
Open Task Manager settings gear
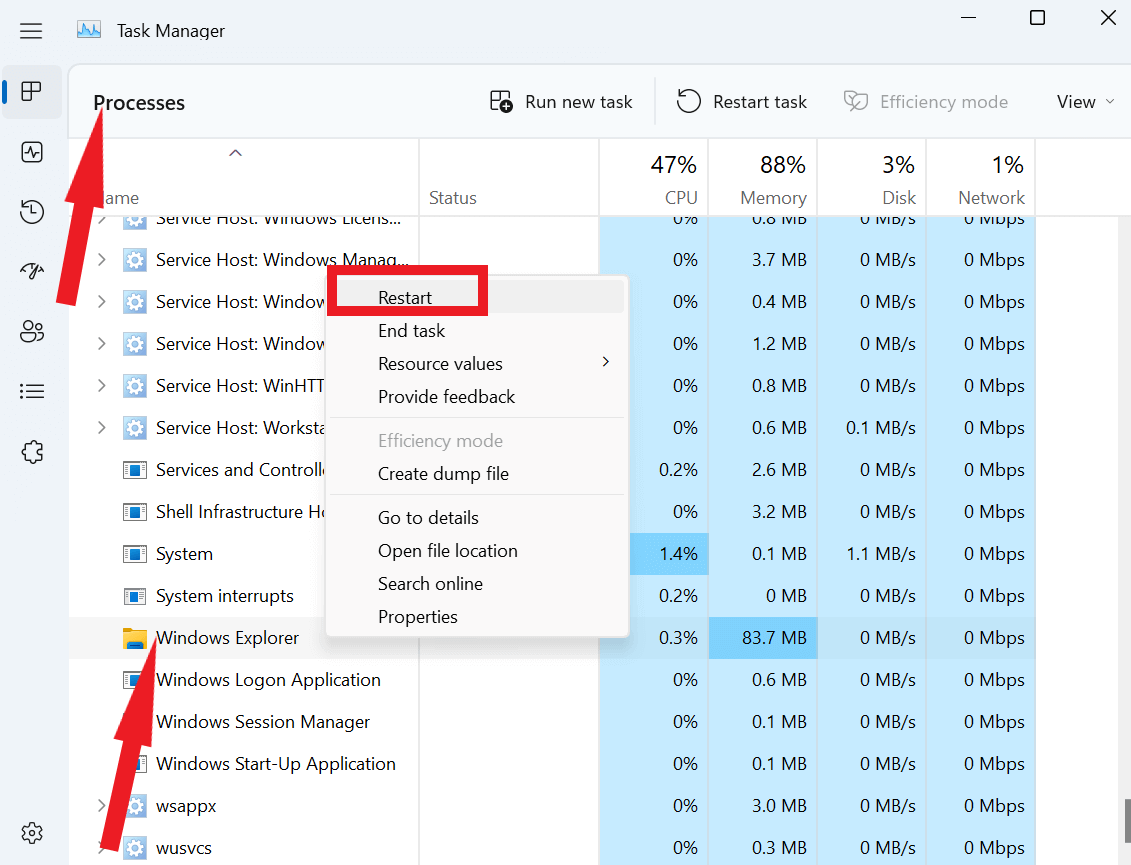pos(31,832)
